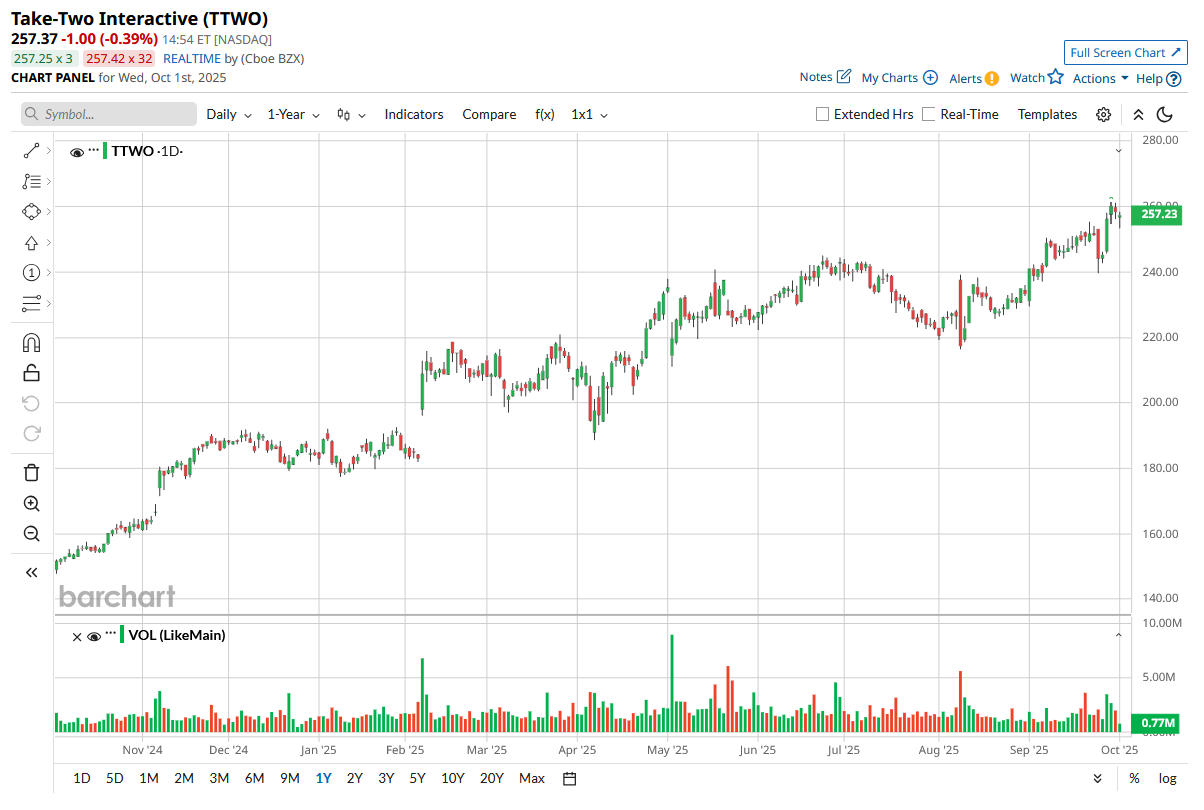Image resolution: width=1204 pixels, height=810 pixels.
Task: Select the Max time range
Action: (532, 778)
